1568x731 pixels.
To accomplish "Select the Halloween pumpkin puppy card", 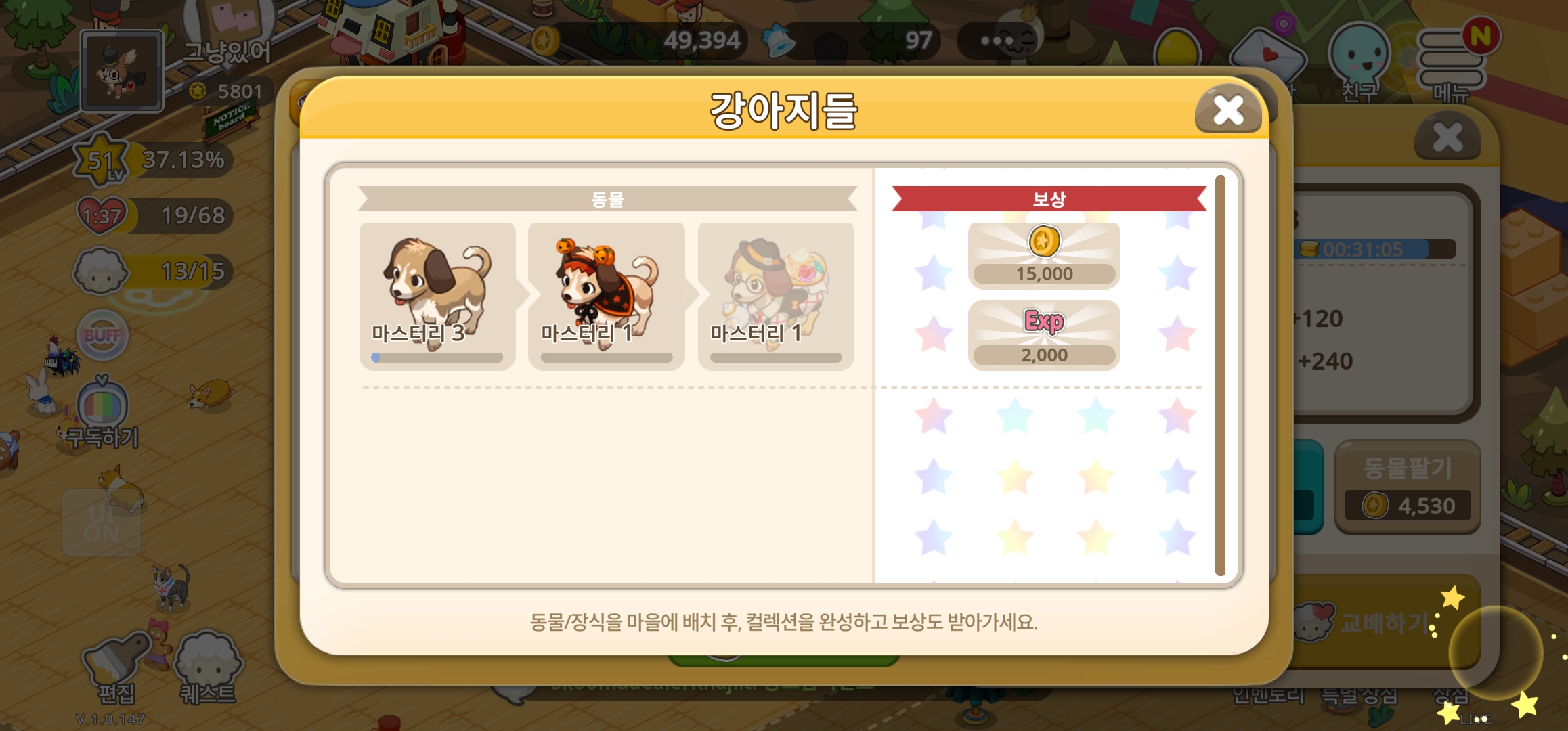I will (607, 296).
